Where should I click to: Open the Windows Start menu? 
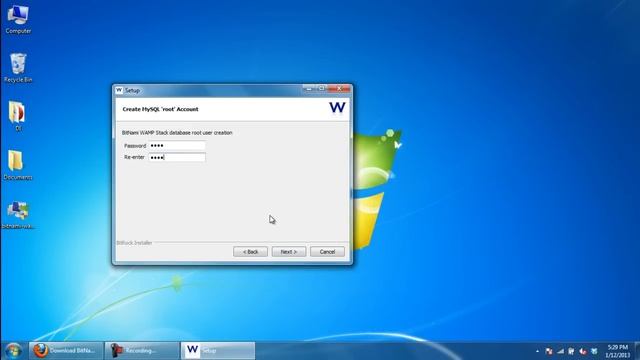pyautogui.click(x=13, y=351)
